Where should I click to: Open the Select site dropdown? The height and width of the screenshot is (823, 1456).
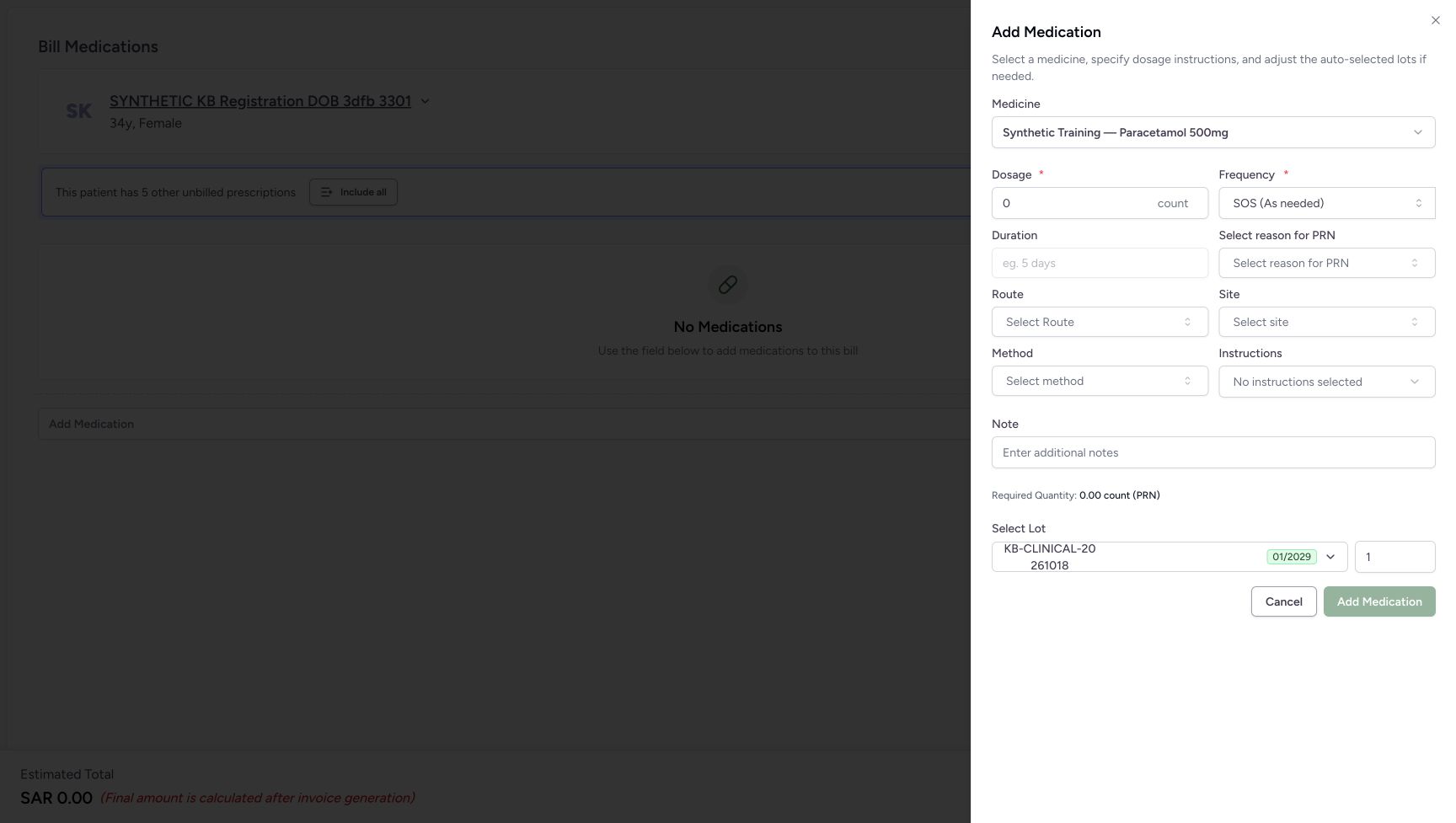click(x=1326, y=322)
